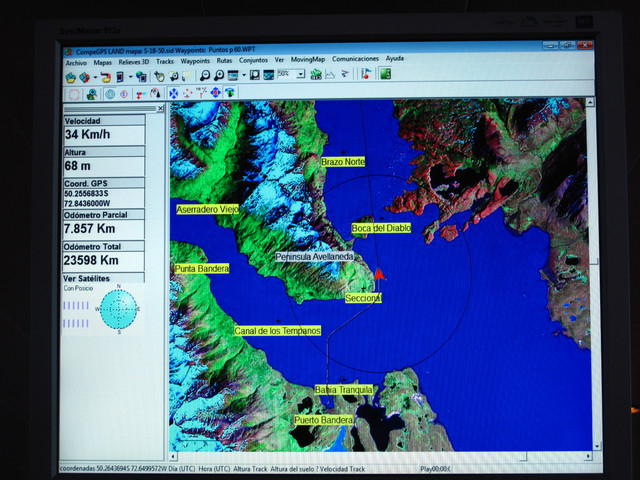Screen dimensions: 640x480
Task: Click the person with globe icon
Action: click(x=92, y=95)
